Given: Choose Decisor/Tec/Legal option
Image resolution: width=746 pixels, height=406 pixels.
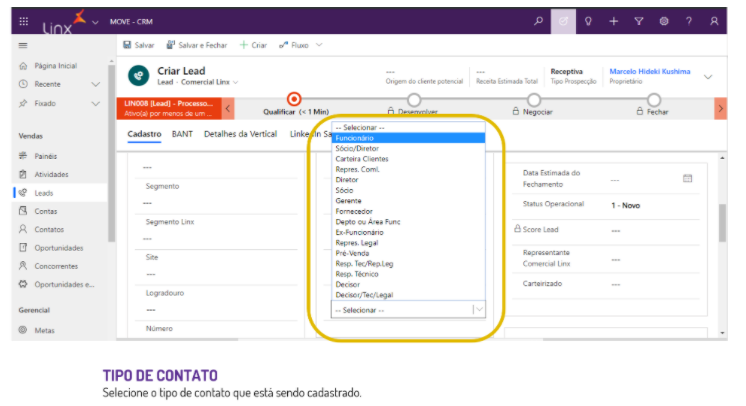Looking at the screenshot, I should tap(408, 295).
